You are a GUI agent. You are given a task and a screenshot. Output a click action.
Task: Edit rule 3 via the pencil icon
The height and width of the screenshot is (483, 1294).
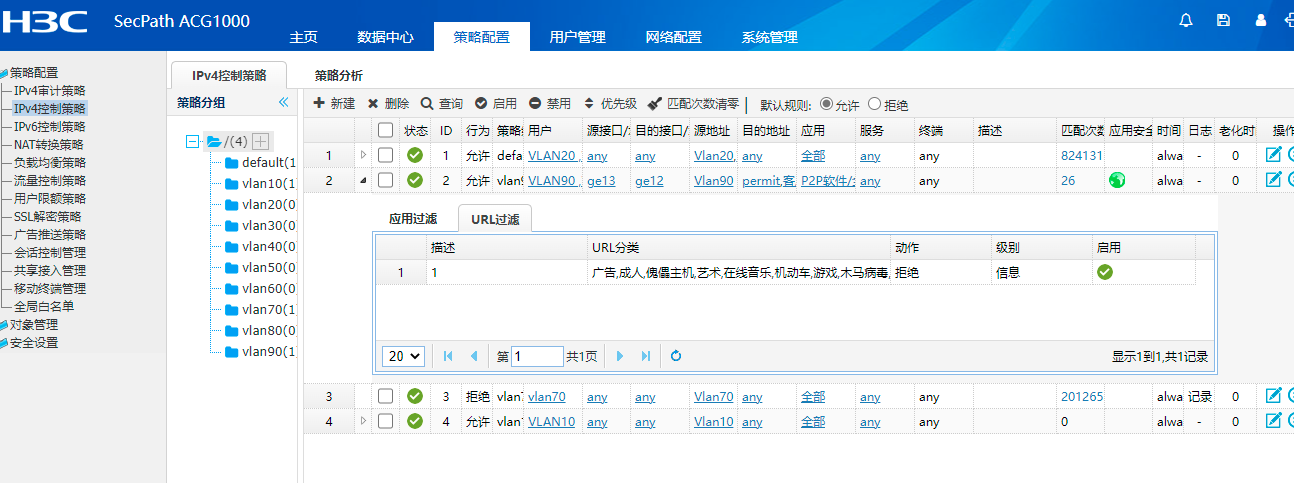tap(1273, 396)
